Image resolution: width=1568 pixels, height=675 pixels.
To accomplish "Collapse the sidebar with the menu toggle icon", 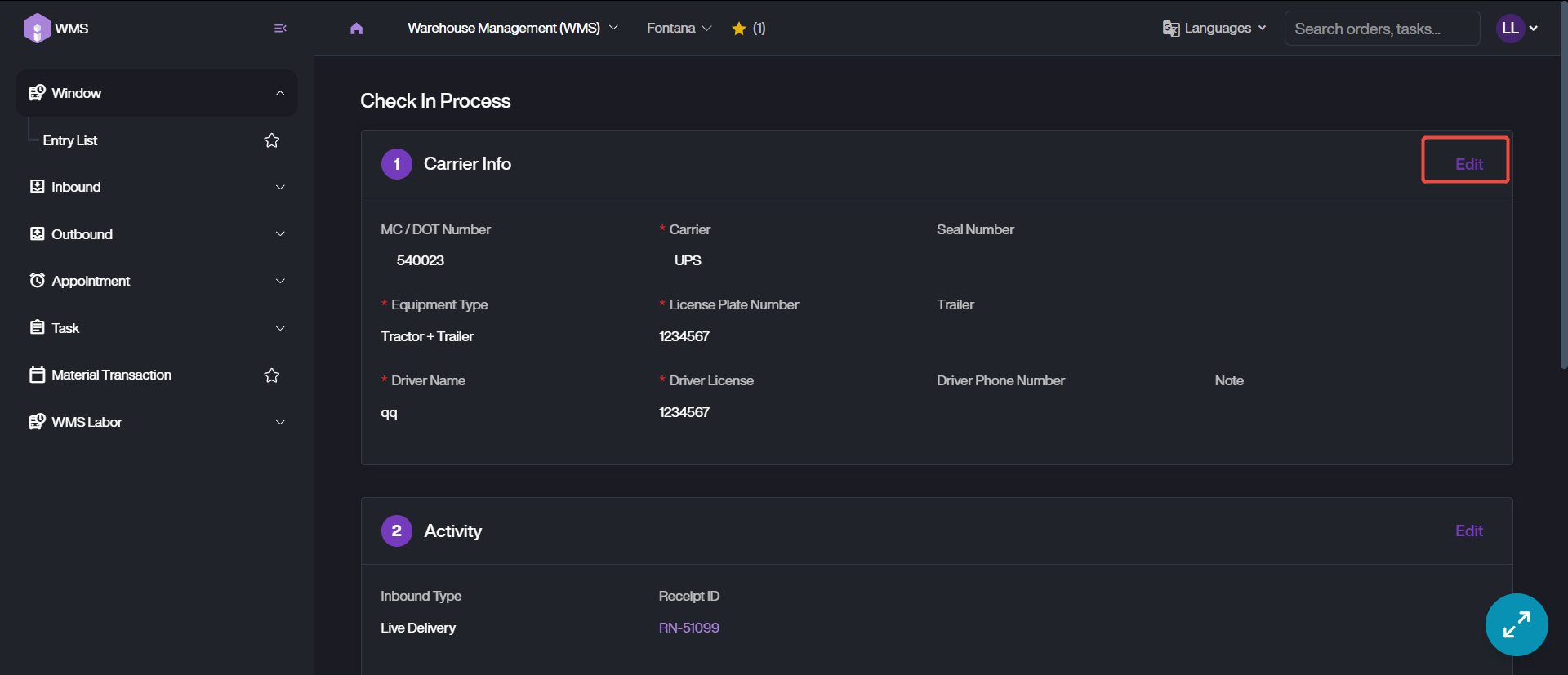I will click(280, 29).
